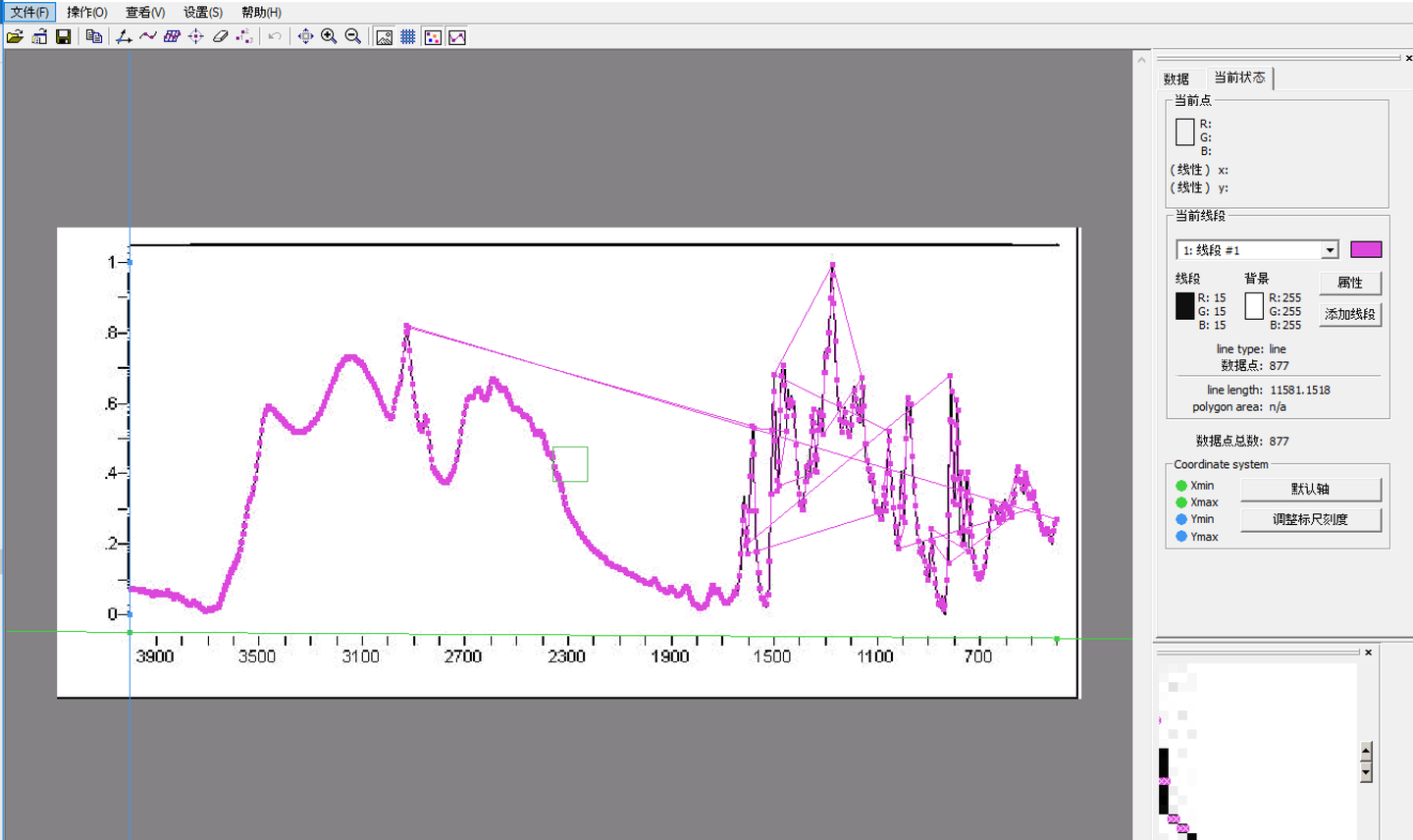This screenshot has width=1413, height=840.
Task: Select the eraser tool
Action: point(220,37)
